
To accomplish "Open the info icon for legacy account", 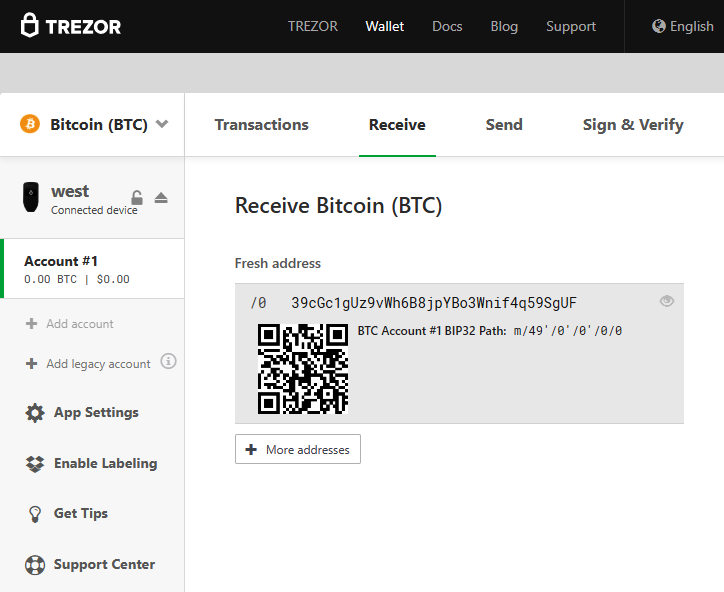I will click(x=168, y=361).
